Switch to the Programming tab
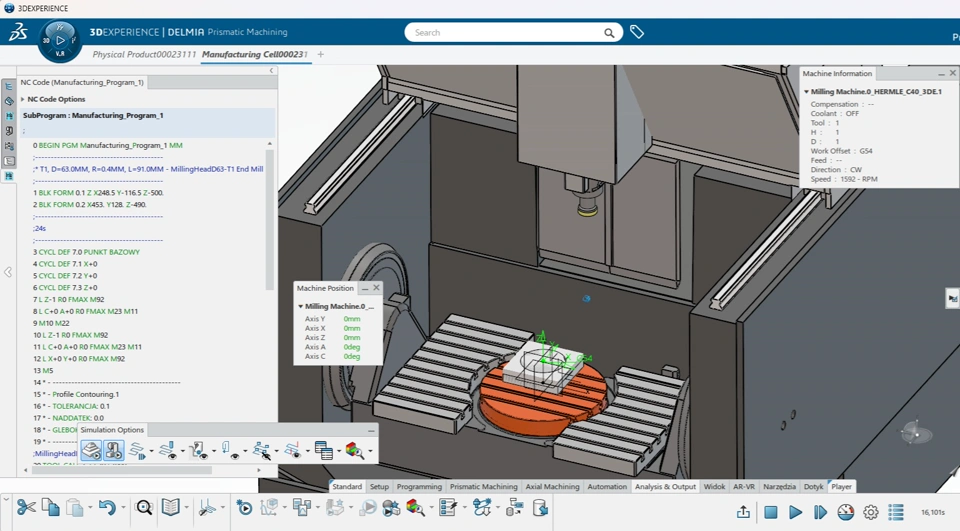 419,486
